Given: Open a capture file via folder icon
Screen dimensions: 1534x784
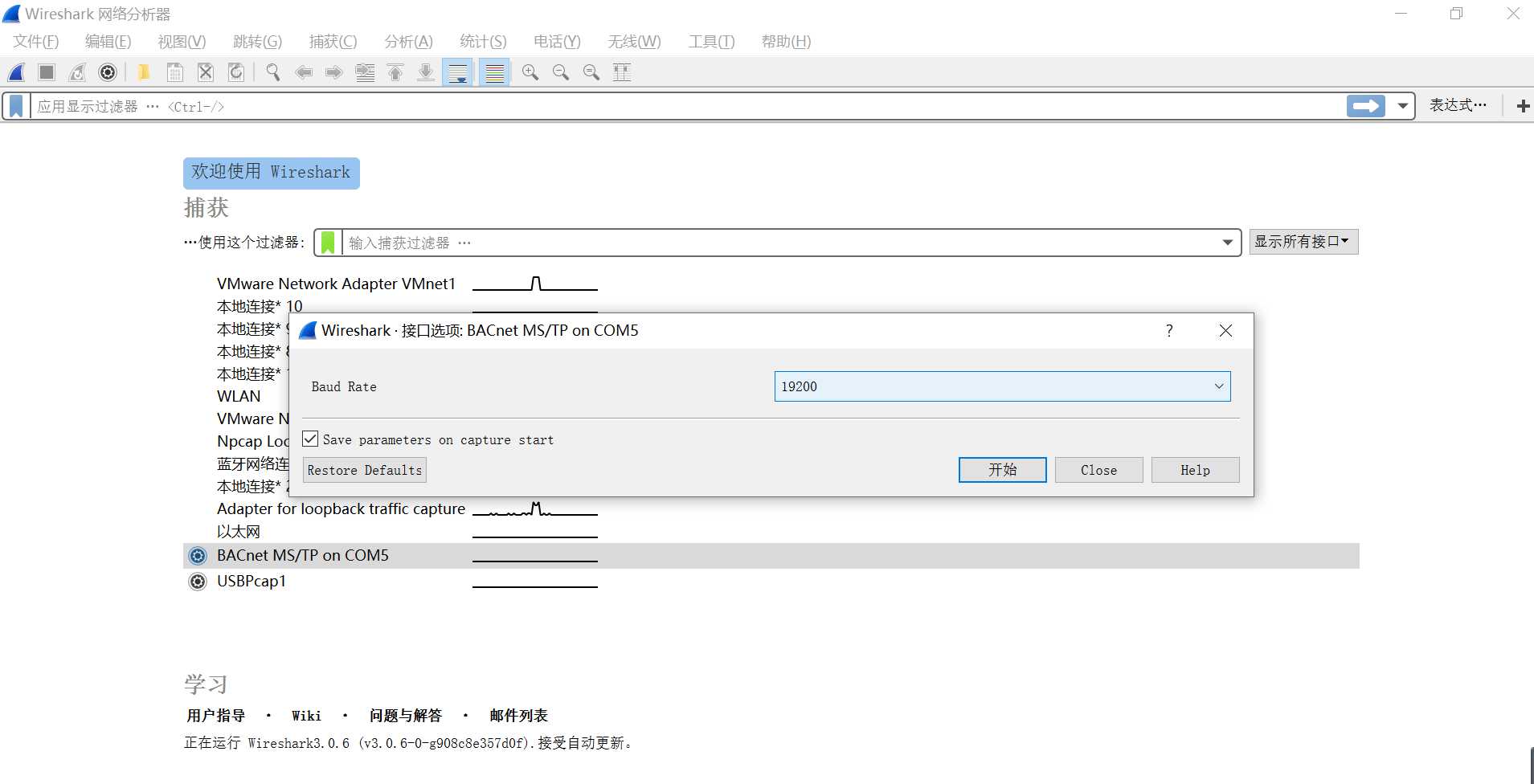Looking at the screenshot, I should click(143, 72).
